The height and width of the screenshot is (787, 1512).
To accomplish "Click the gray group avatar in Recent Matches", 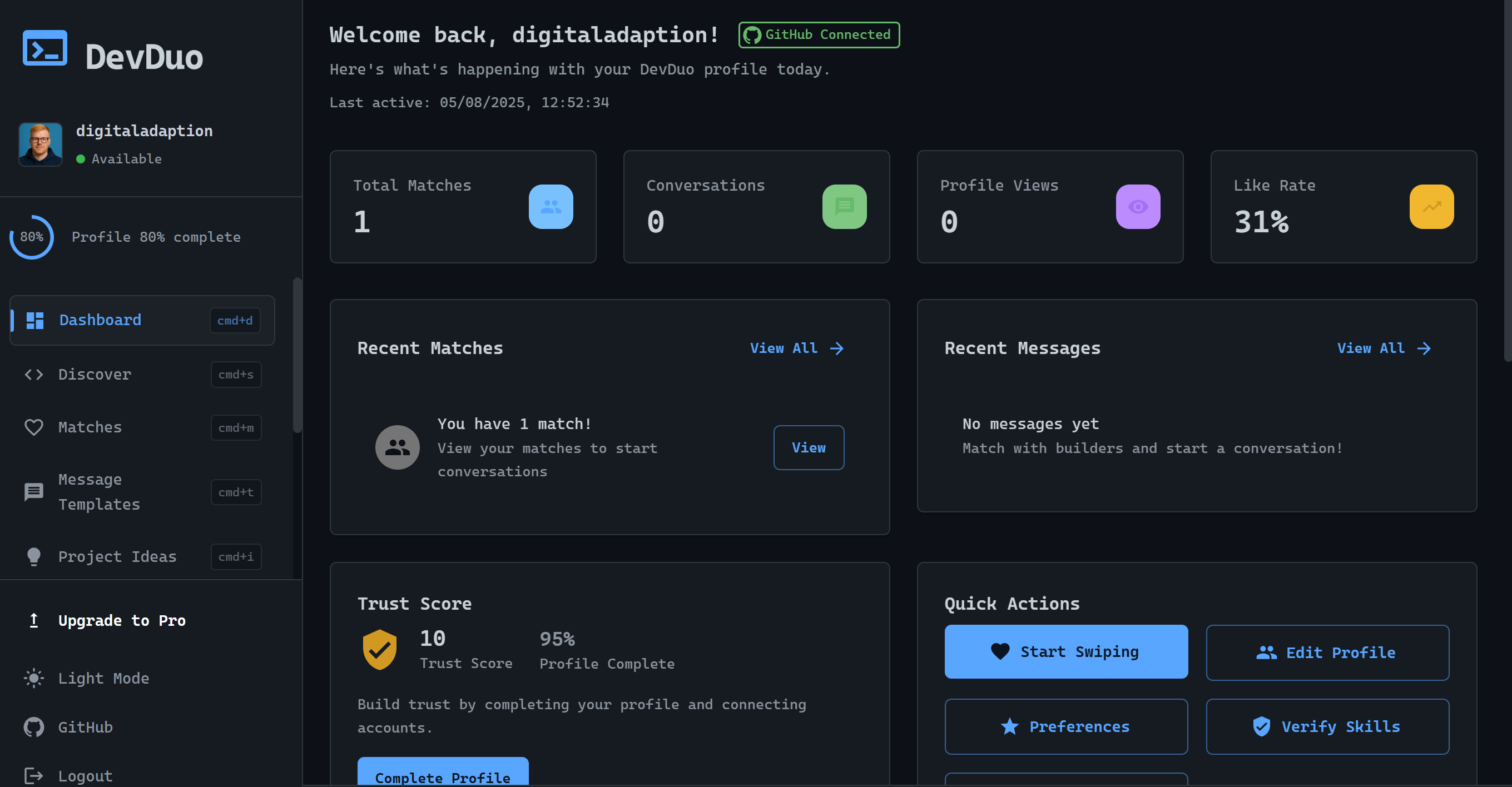I will coord(398,447).
